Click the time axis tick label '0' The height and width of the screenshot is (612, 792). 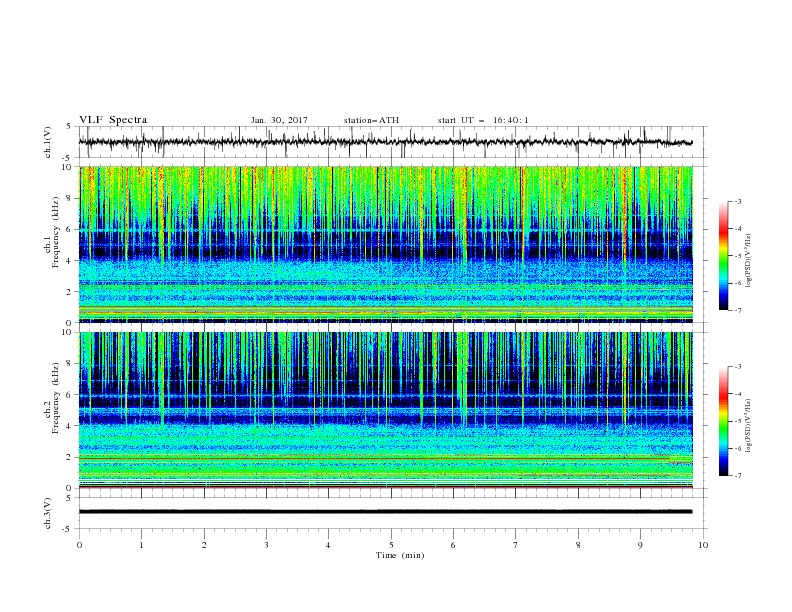click(x=79, y=545)
